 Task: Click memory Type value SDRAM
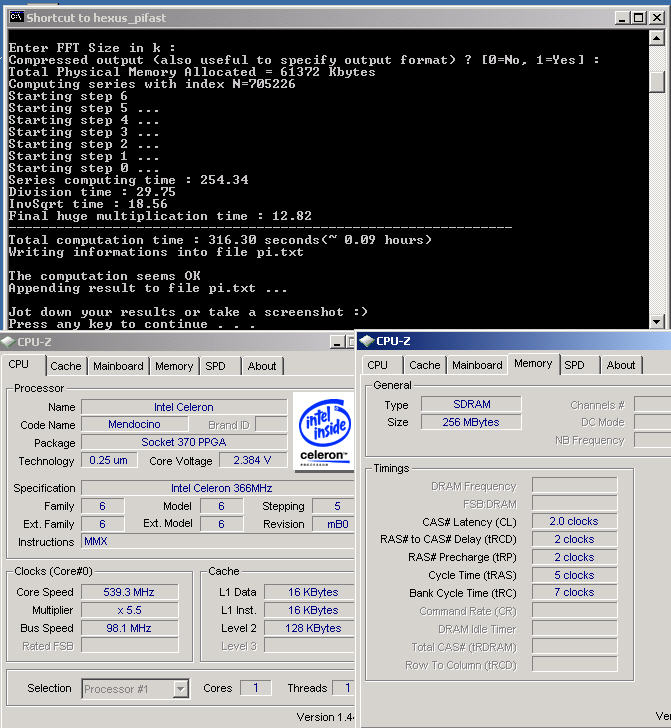pyautogui.click(x=471, y=404)
